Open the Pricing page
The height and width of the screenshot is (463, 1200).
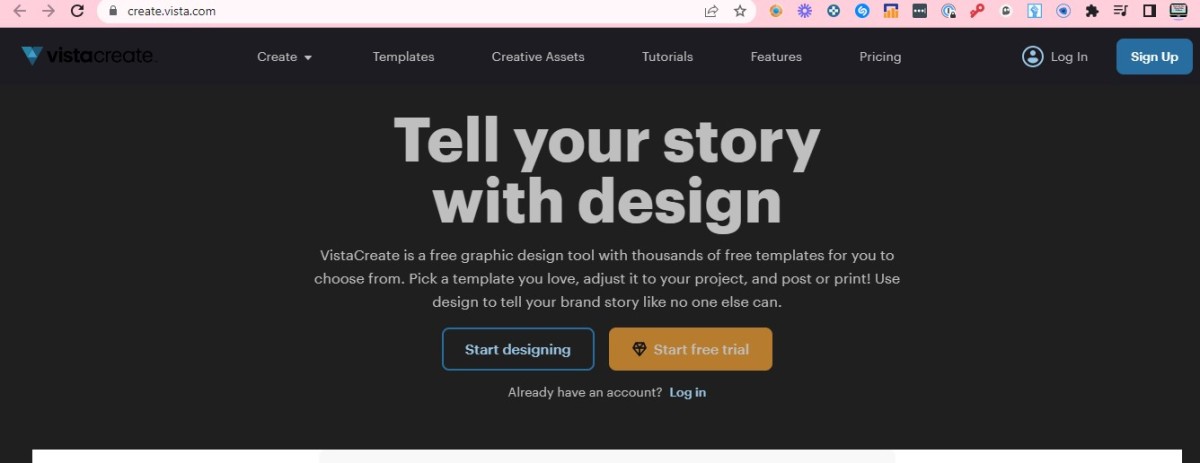(880, 57)
